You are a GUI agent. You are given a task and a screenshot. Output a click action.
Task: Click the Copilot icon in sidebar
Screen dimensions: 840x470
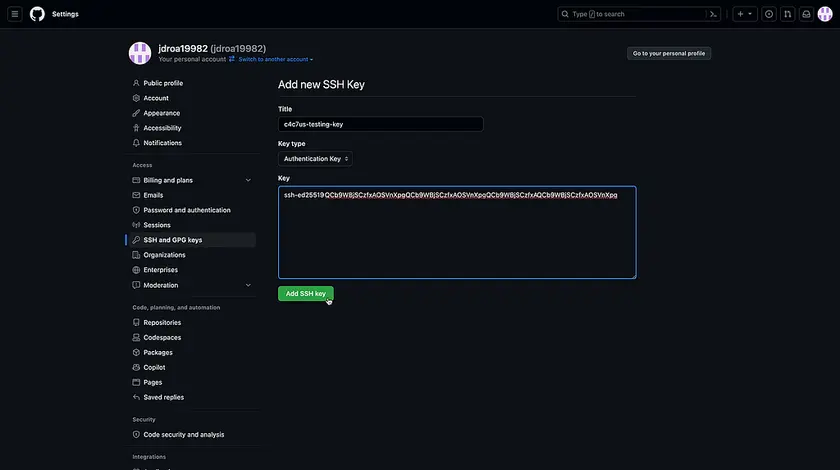(136, 368)
